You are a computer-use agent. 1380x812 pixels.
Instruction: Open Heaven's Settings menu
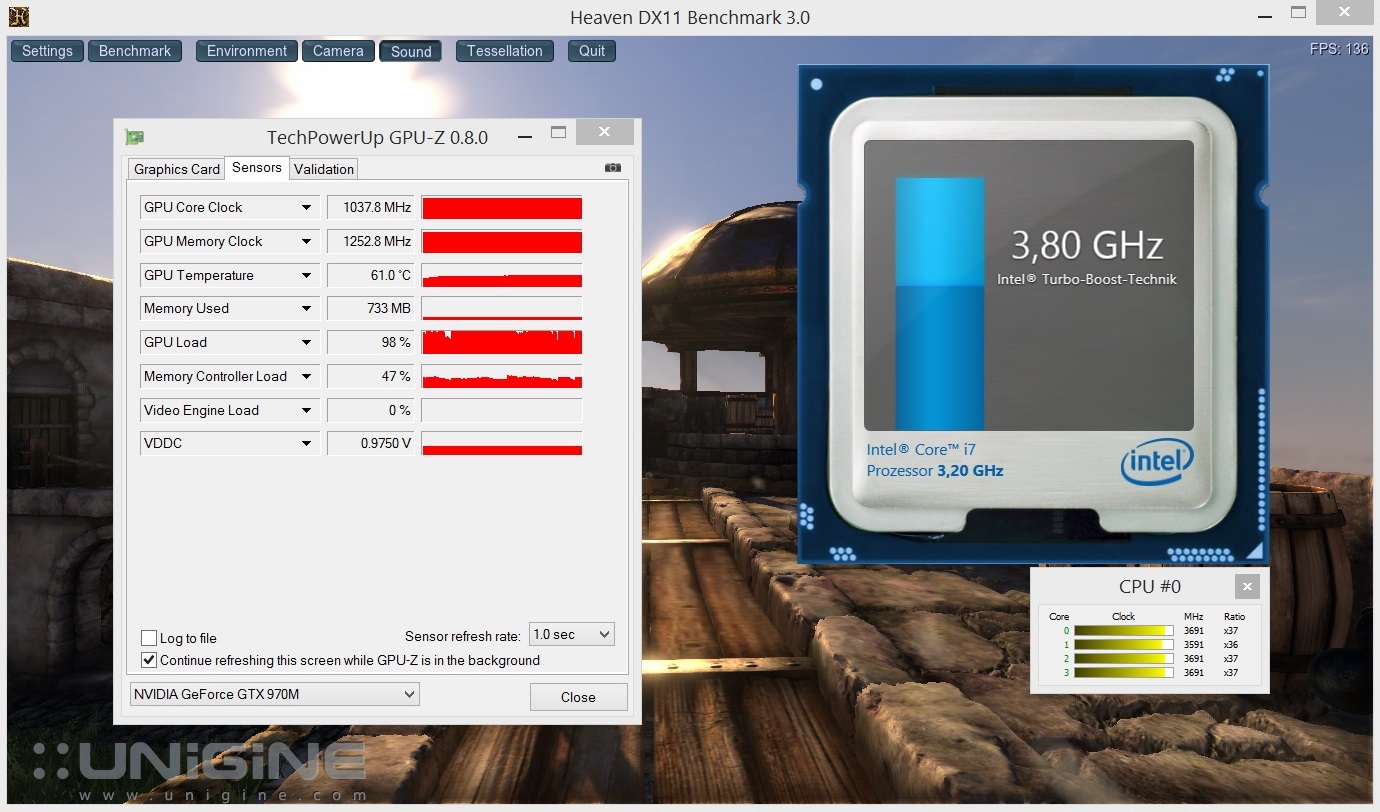point(48,51)
